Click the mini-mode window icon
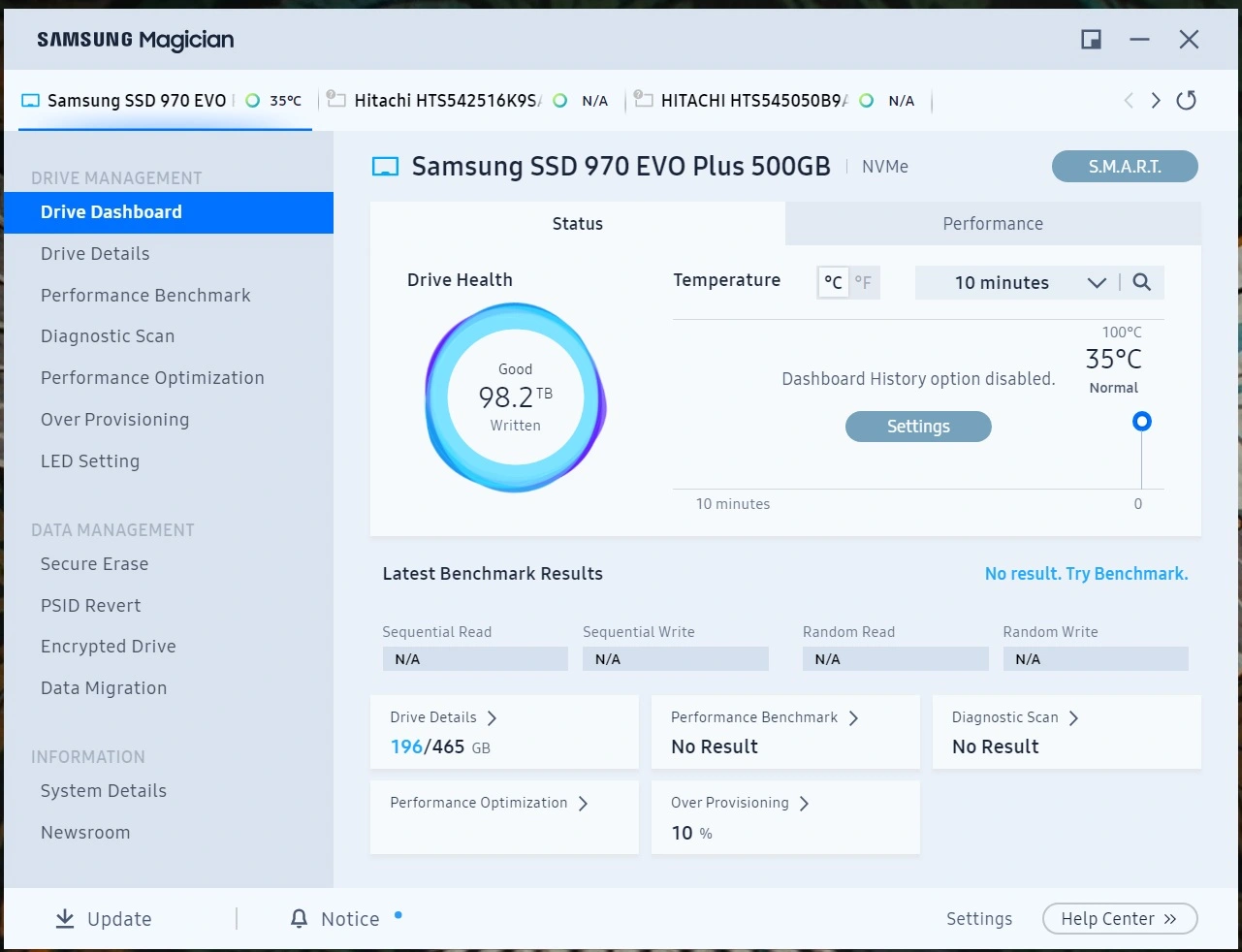 click(1091, 40)
